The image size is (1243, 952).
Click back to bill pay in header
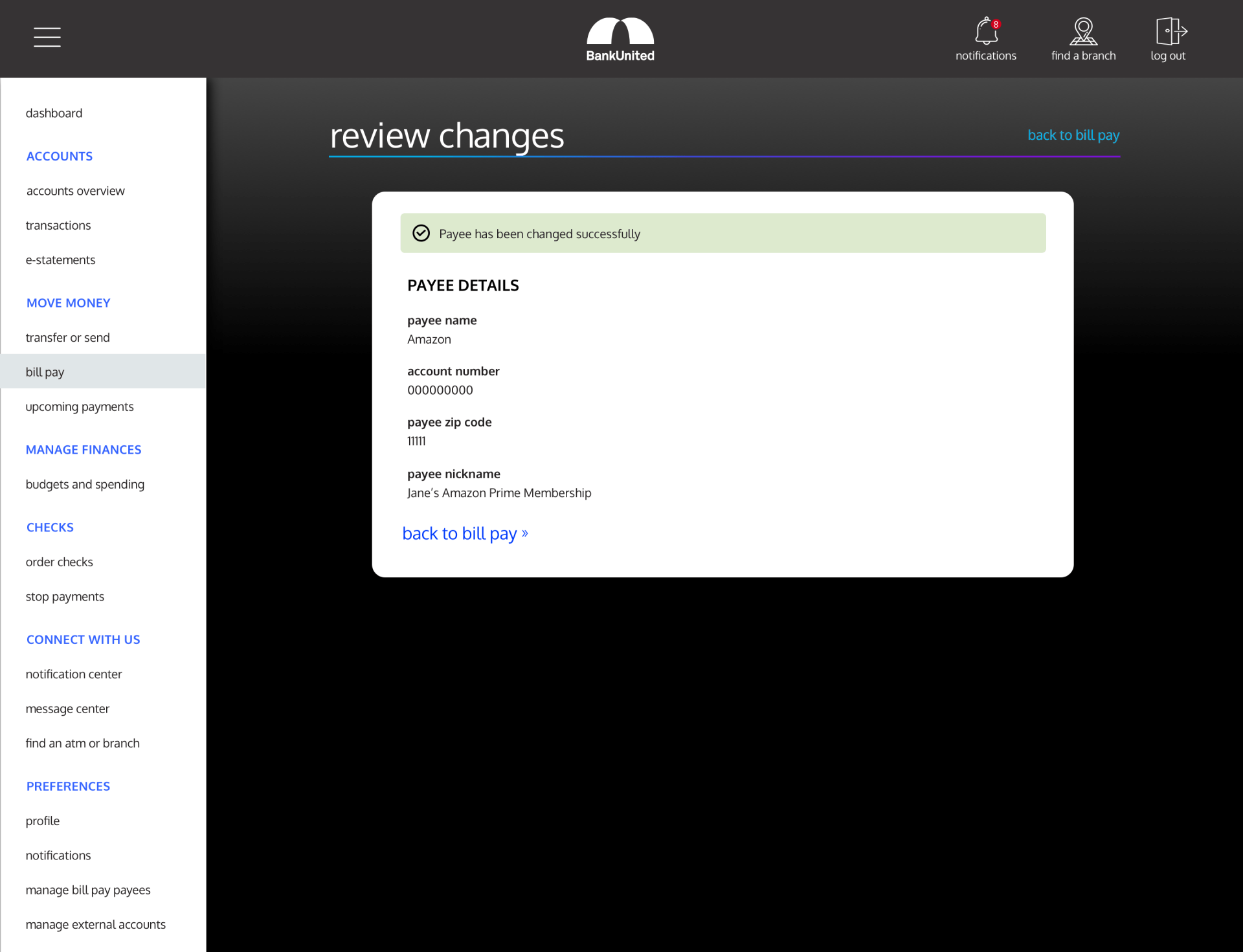tap(1073, 135)
